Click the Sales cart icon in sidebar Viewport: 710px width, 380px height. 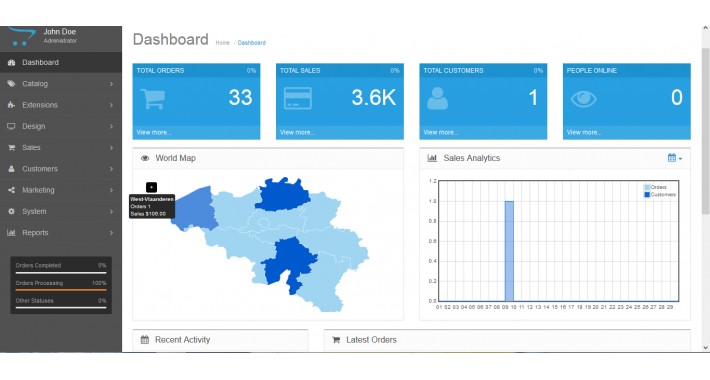(x=11, y=148)
